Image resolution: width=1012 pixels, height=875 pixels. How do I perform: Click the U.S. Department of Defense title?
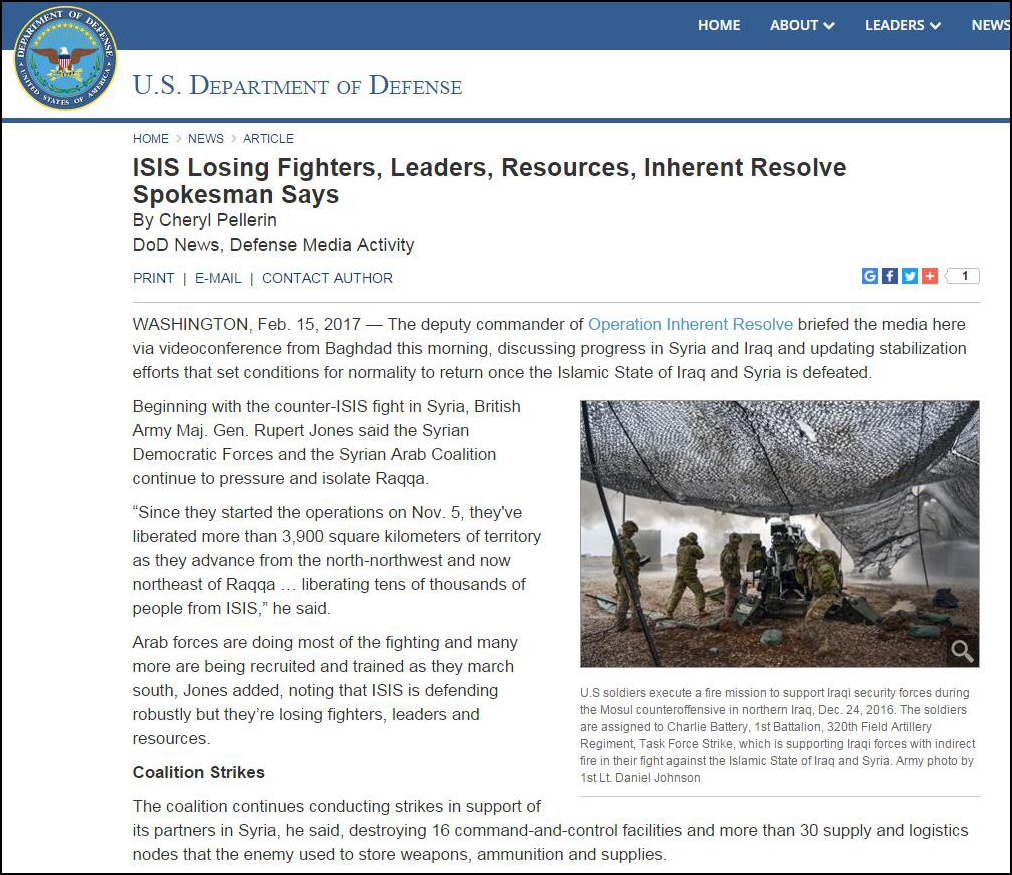298,85
